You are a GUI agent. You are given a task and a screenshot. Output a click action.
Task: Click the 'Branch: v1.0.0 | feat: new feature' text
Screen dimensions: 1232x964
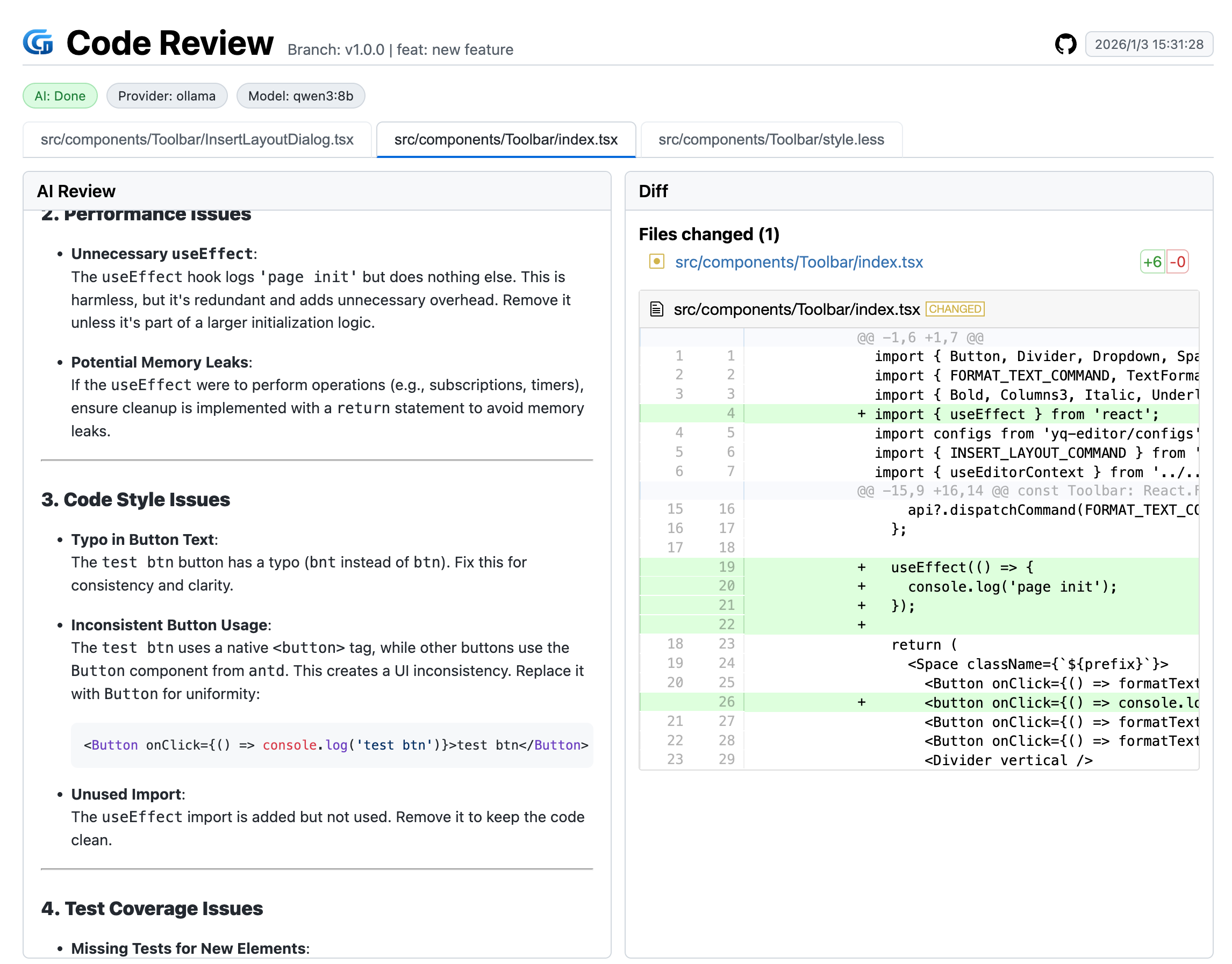(400, 49)
